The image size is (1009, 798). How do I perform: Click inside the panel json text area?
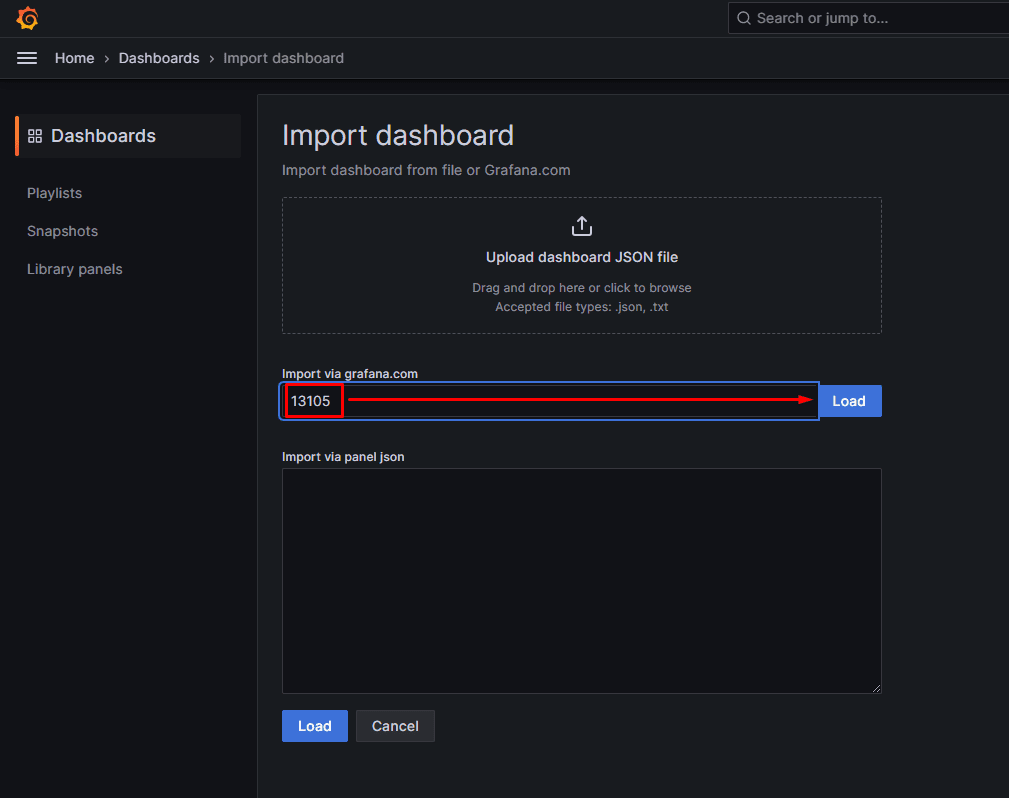coord(582,580)
